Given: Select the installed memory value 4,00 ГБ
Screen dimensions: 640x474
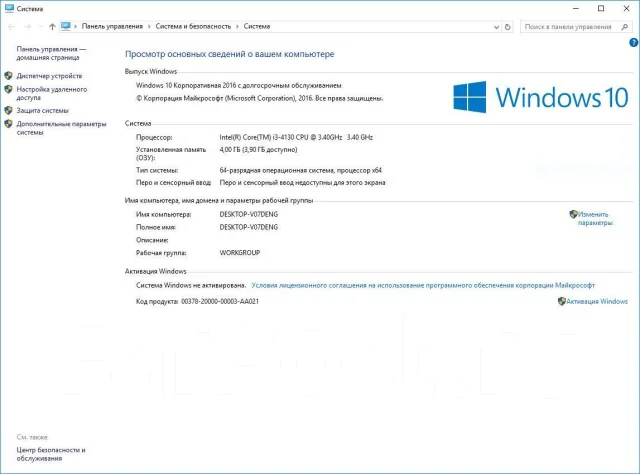Looking at the screenshot, I should pyautogui.click(x=258, y=149).
